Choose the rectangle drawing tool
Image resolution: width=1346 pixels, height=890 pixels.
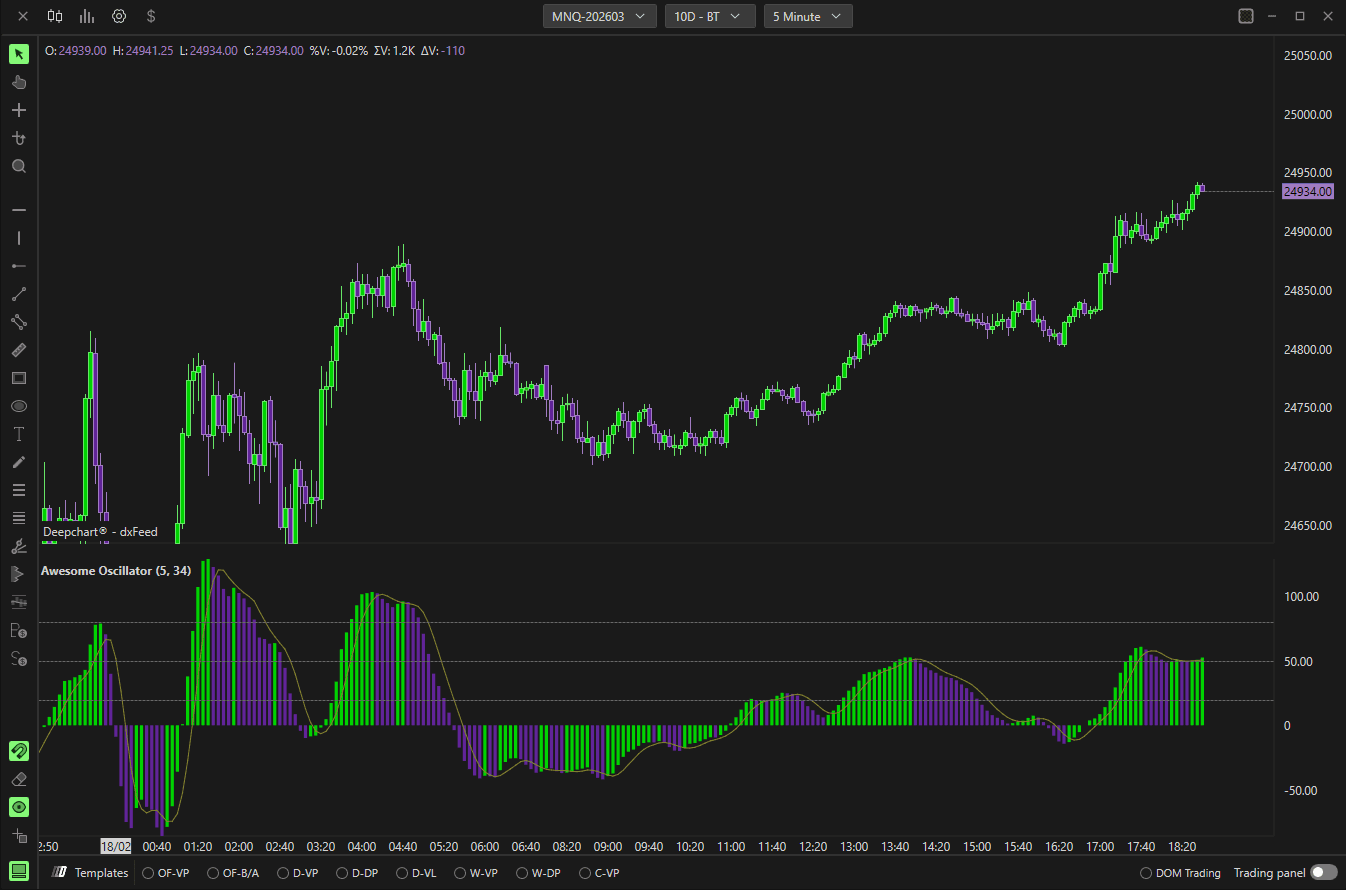(x=19, y=378)
